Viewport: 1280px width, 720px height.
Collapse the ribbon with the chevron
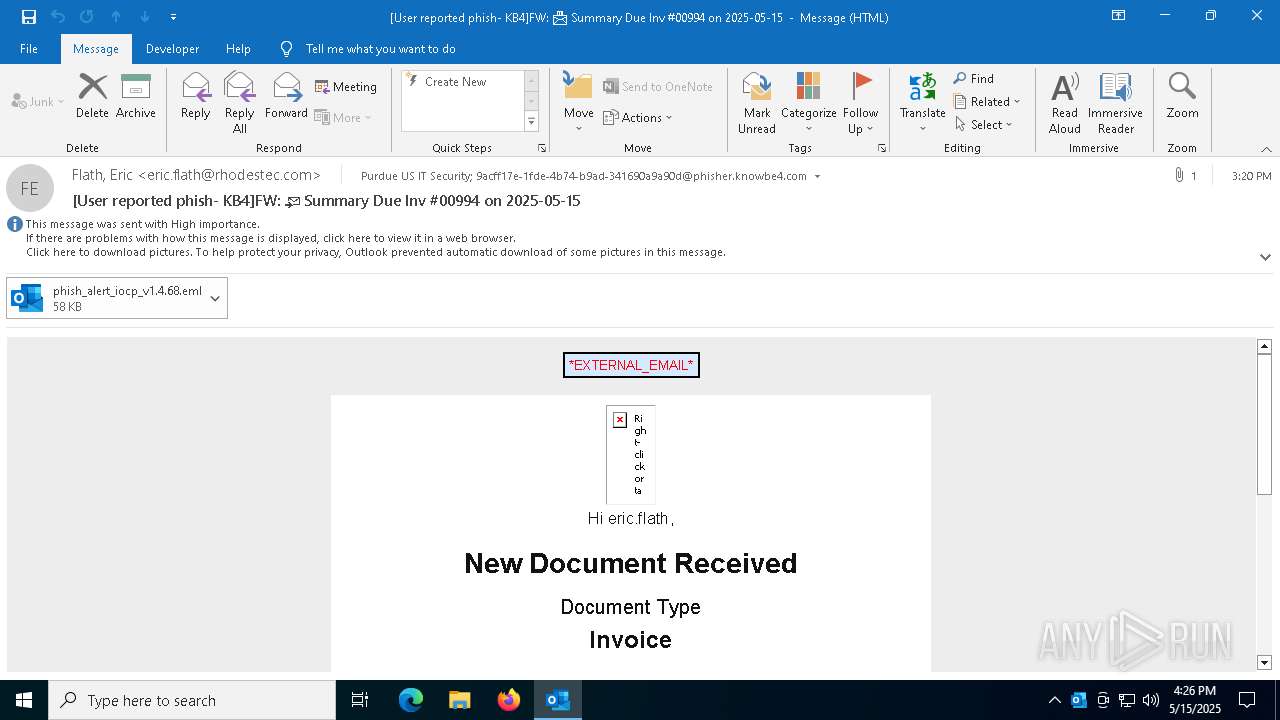click(1266, 149)
